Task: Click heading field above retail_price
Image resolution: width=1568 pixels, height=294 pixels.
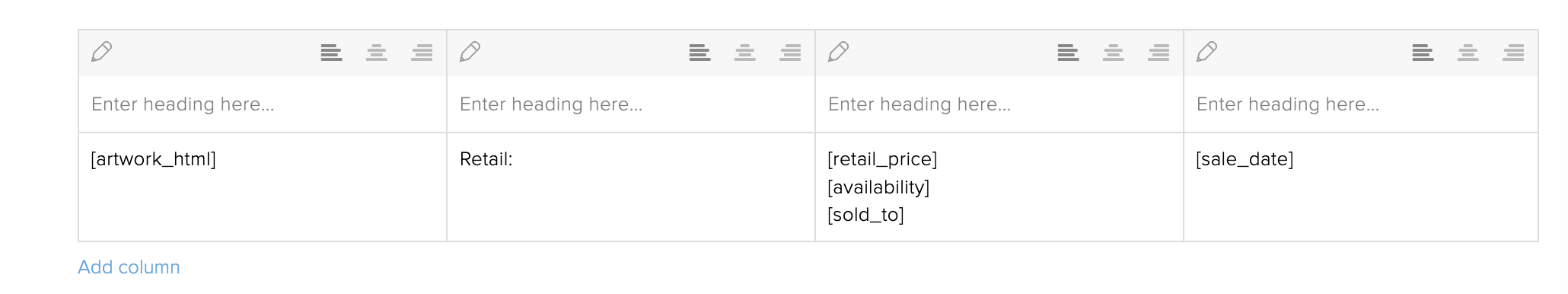Action: click(x=999, y=104)
